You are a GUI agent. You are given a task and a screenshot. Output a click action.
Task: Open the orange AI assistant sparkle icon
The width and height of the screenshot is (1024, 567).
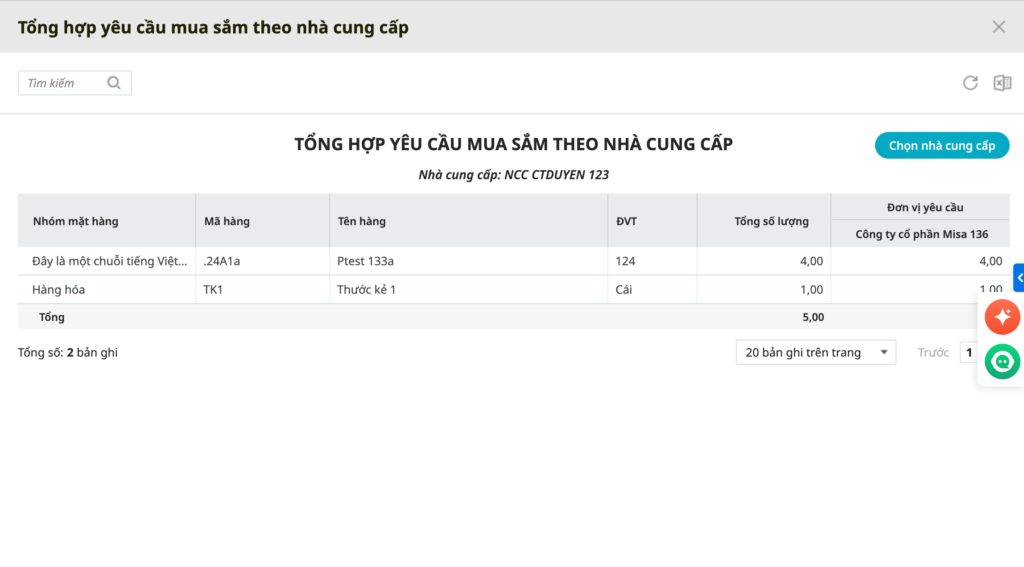pos(1002,318)
